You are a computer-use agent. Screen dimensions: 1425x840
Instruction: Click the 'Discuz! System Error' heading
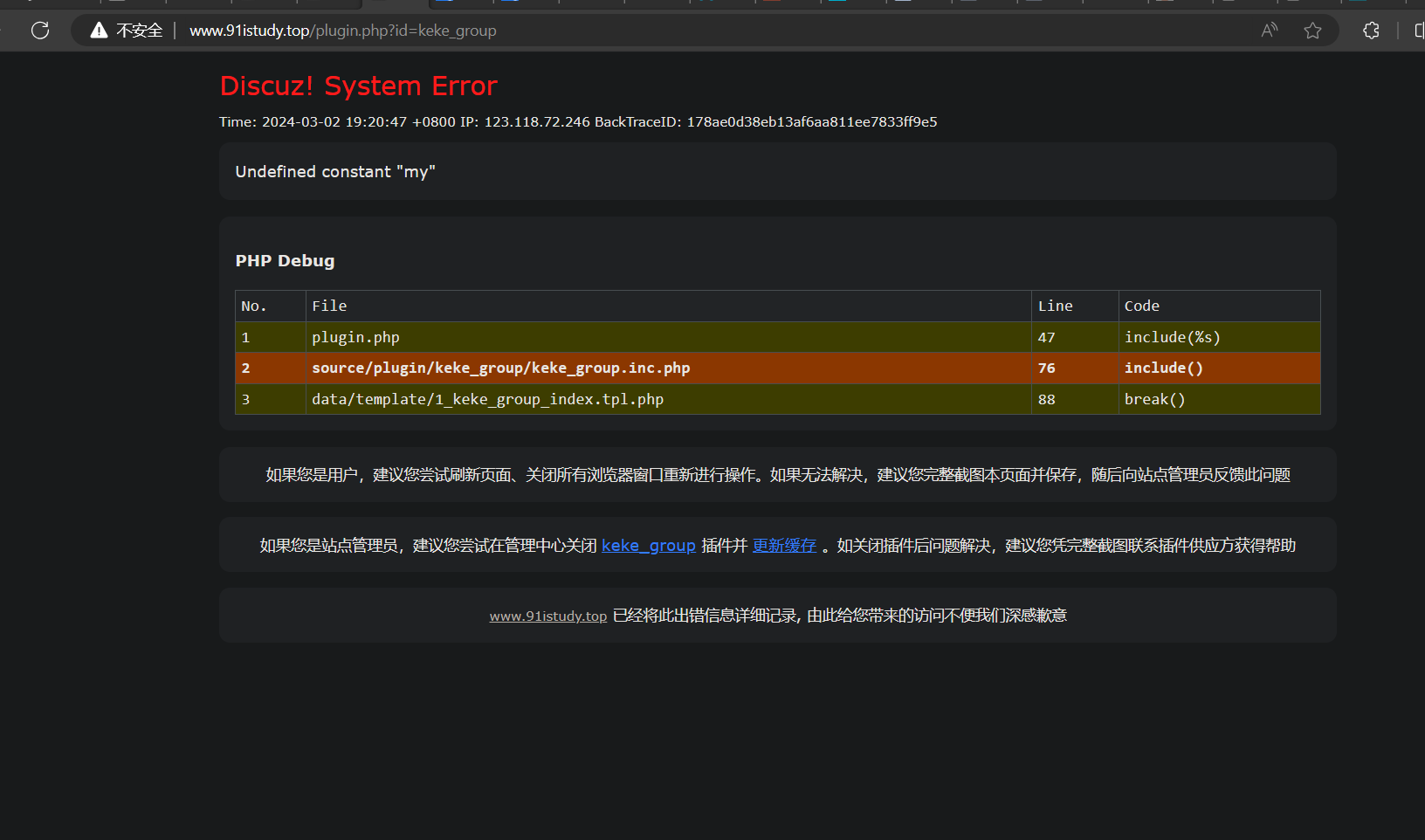358,86
